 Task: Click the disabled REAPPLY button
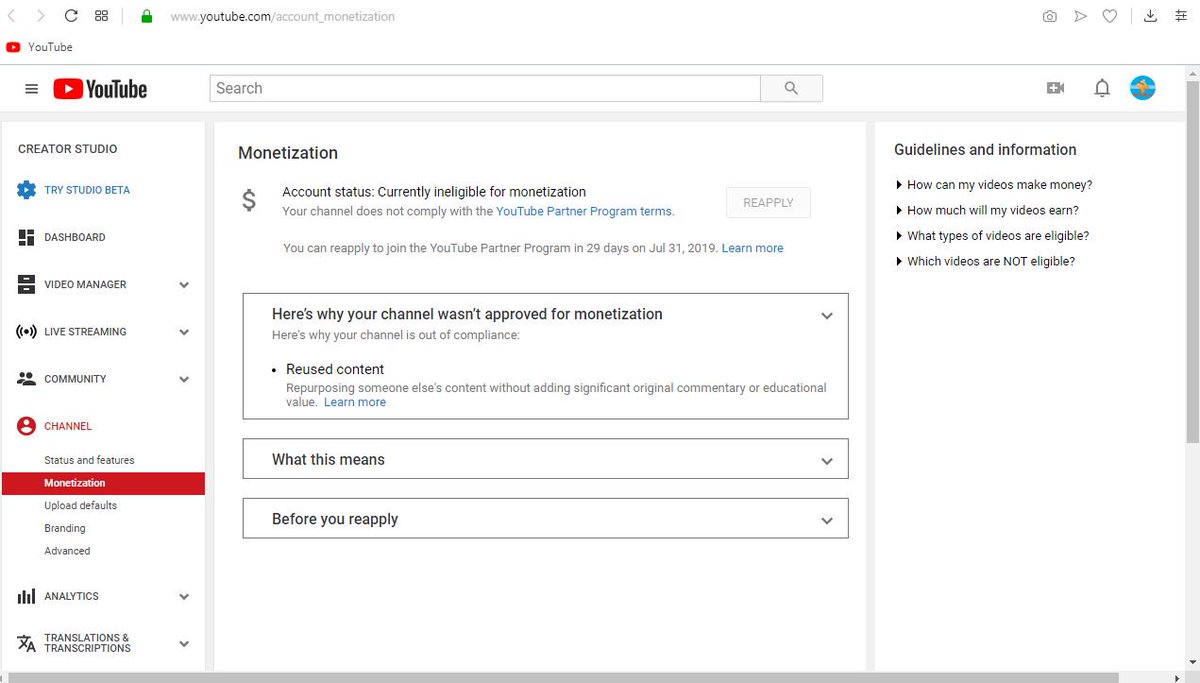(768, 202)
